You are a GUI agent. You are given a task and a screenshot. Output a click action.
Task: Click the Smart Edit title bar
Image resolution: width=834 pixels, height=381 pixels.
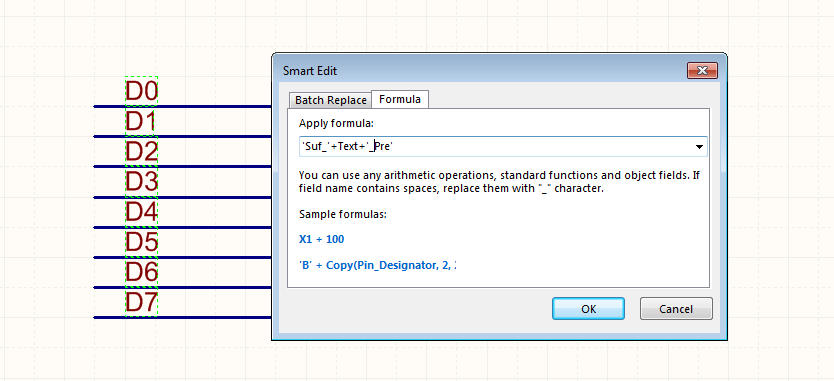(479, 71)
